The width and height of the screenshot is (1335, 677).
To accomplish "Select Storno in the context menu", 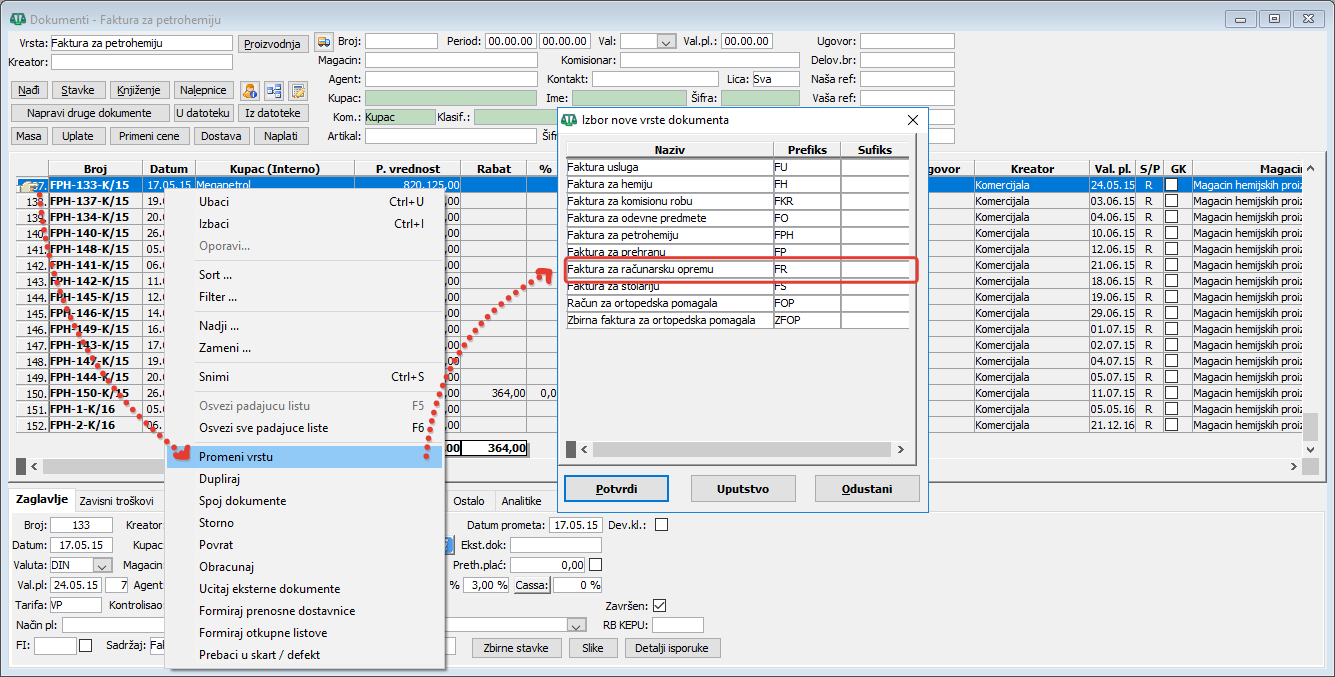I will pos(216,523).
